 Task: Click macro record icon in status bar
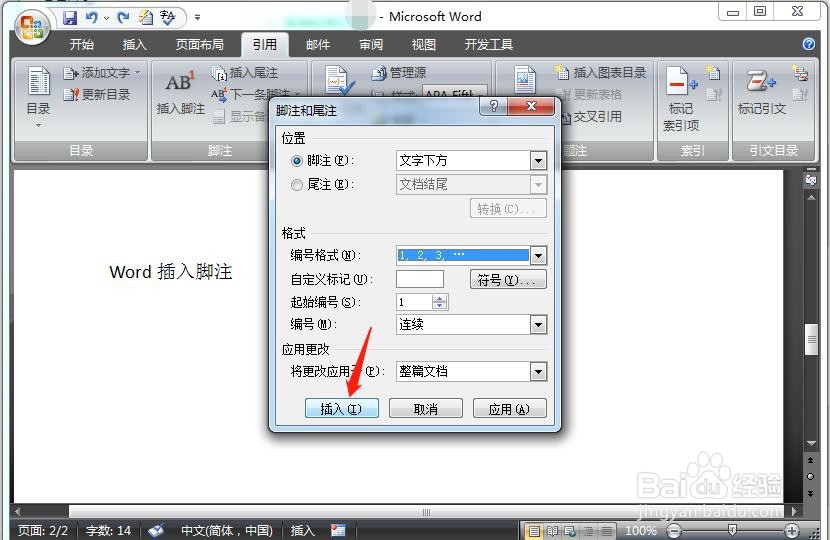point(338,530)
